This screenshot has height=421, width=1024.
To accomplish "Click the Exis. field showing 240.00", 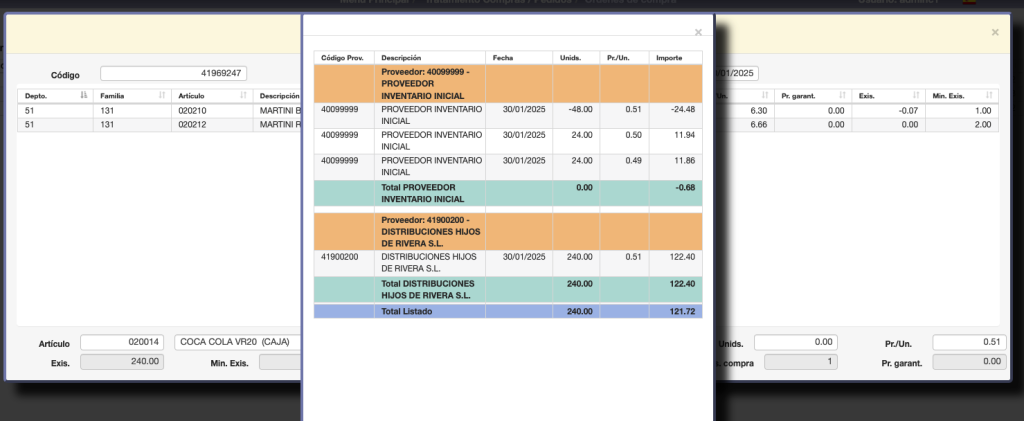I will (x=122, y=362).
